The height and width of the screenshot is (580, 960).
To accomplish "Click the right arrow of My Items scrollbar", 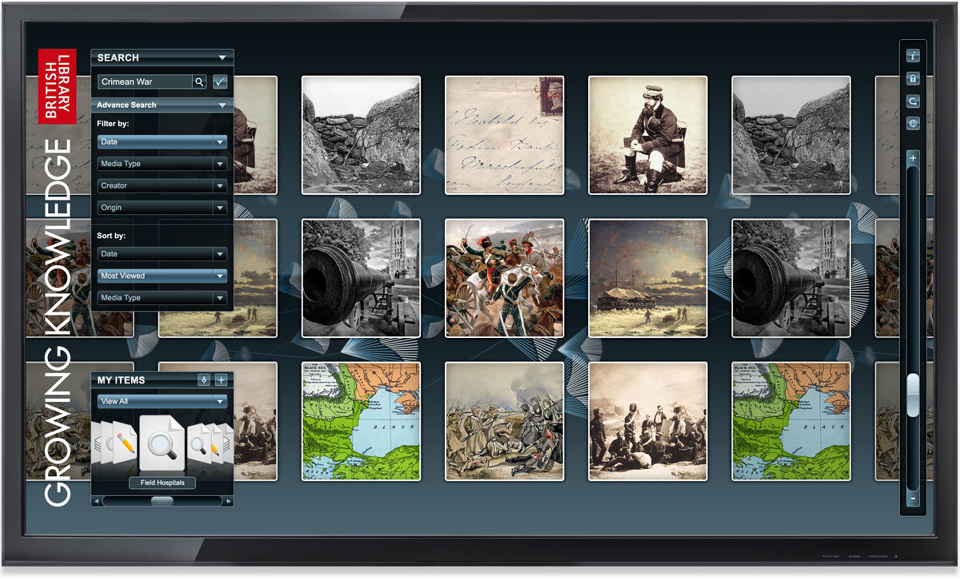I will (x=229, y=500).
